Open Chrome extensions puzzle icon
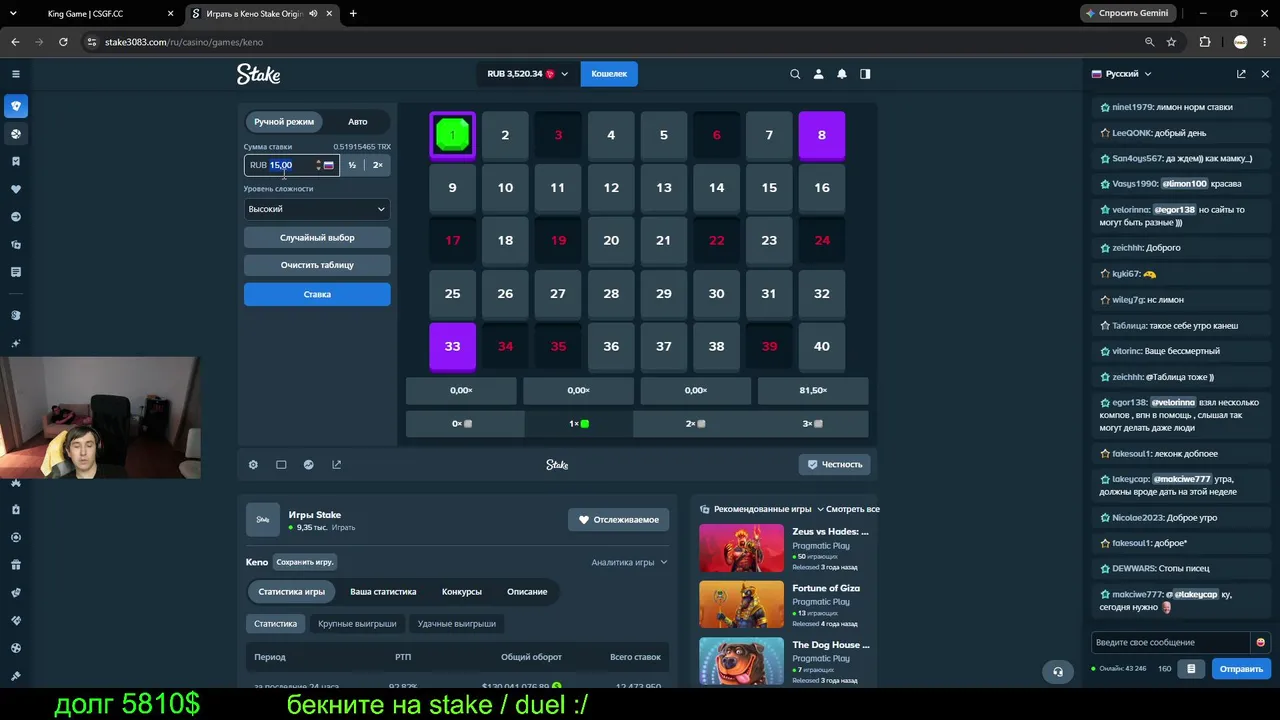The height and width of the screenshot is (720, 1280). (x=1205, y=42)
